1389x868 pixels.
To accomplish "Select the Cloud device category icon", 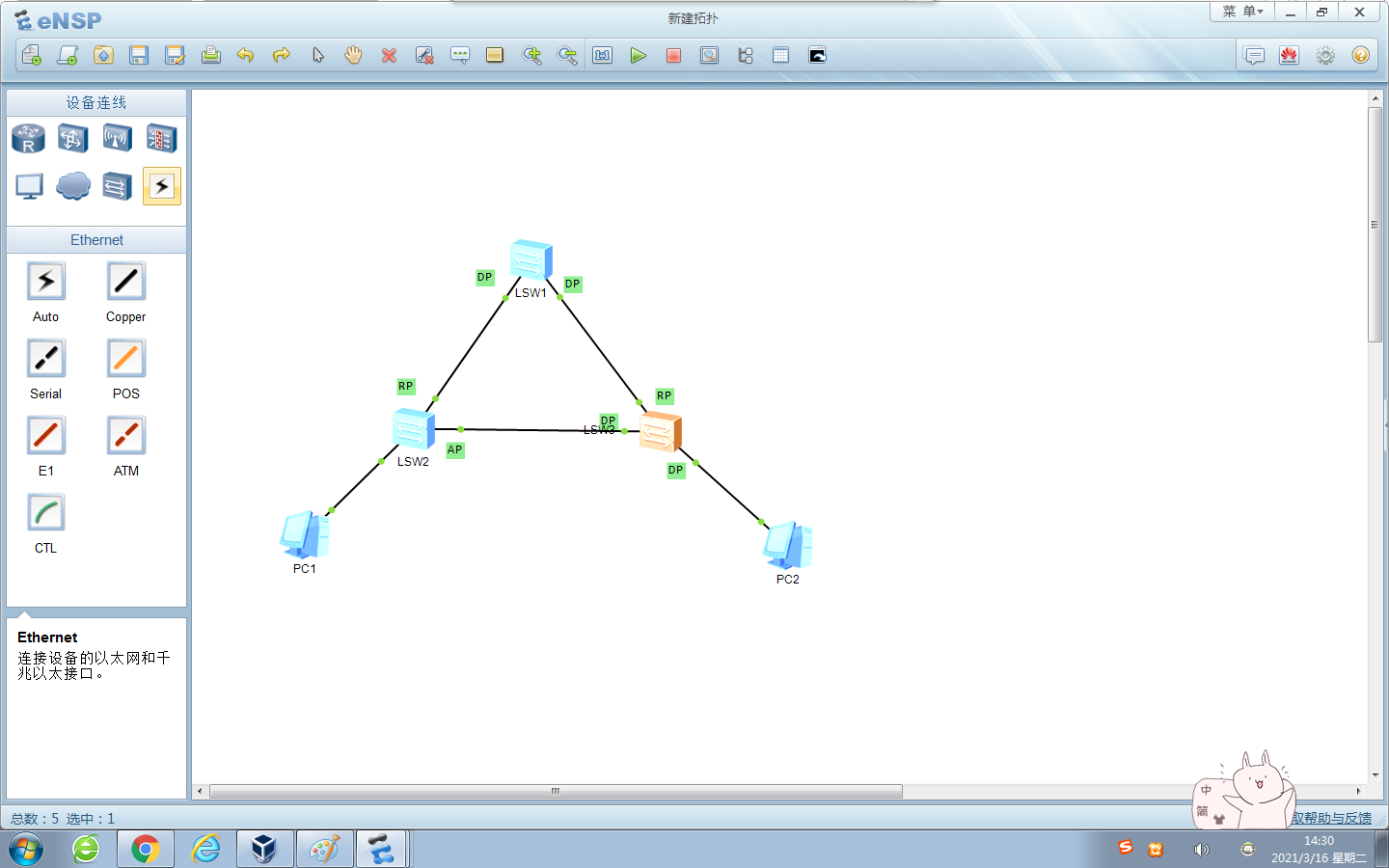I will pyautogui.click(x=72, y=186).
